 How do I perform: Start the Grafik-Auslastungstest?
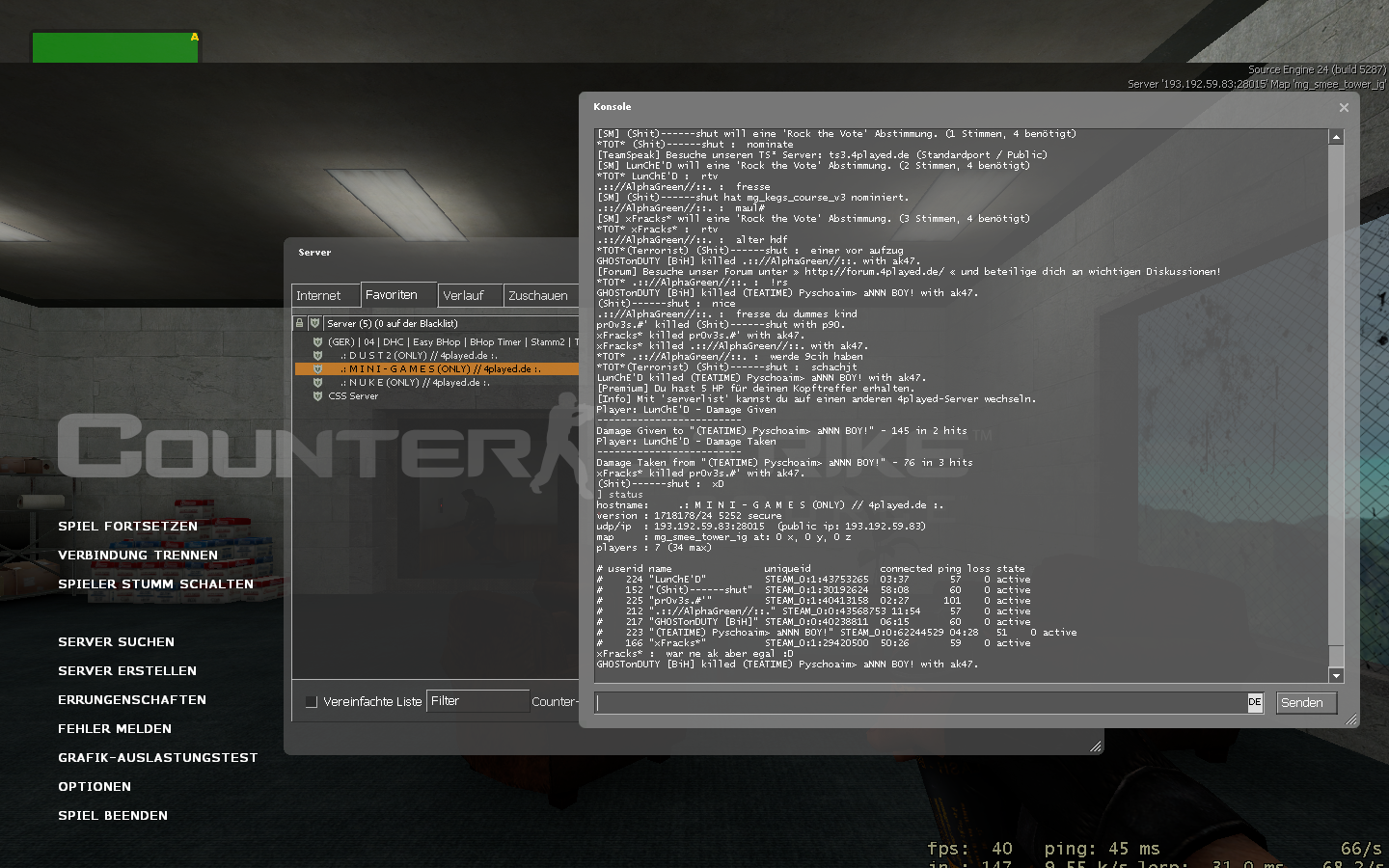click(x=158, y=758)
